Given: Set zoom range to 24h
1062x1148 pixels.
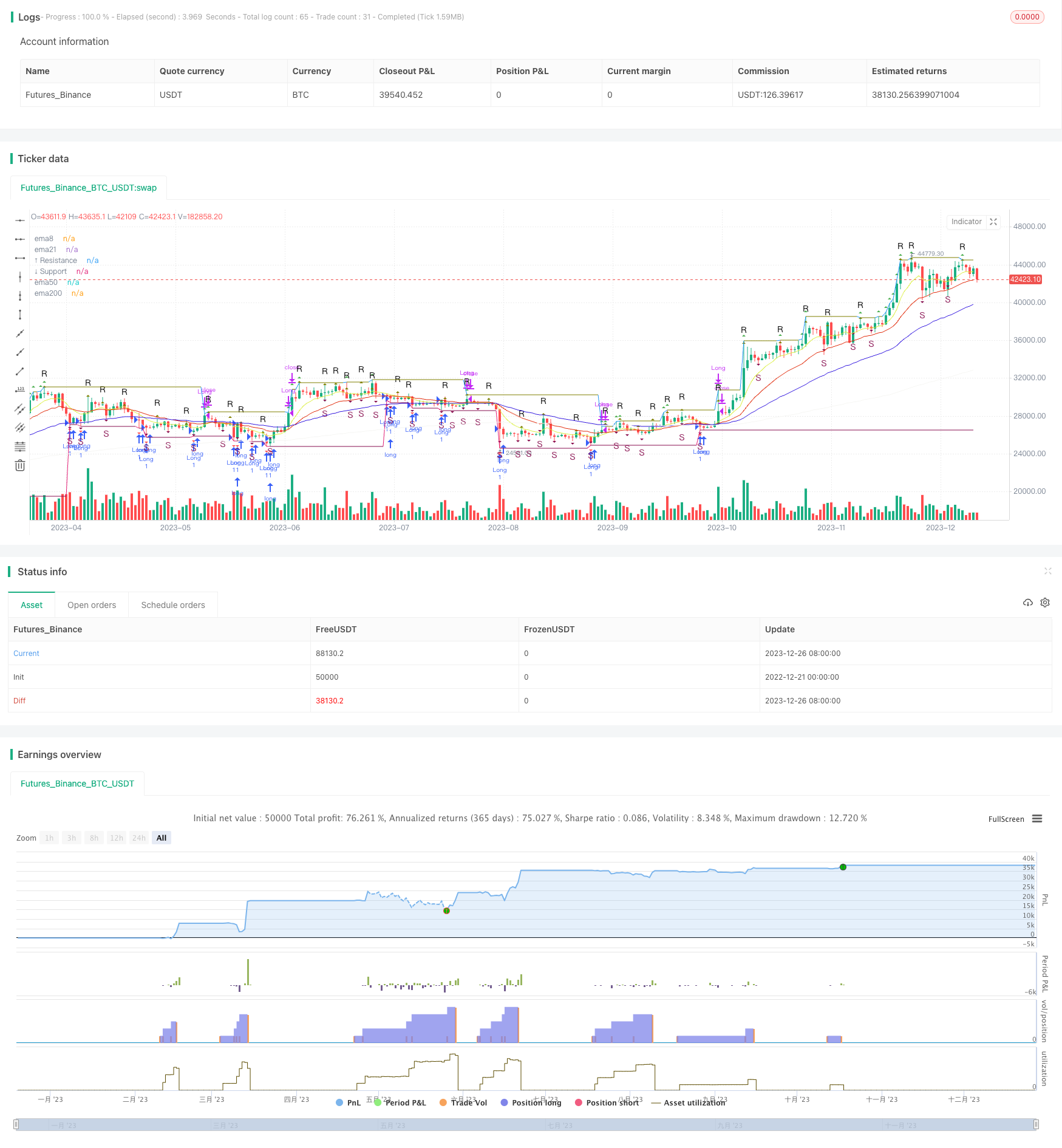Looking at the screenshot, I should coord(138,838).
